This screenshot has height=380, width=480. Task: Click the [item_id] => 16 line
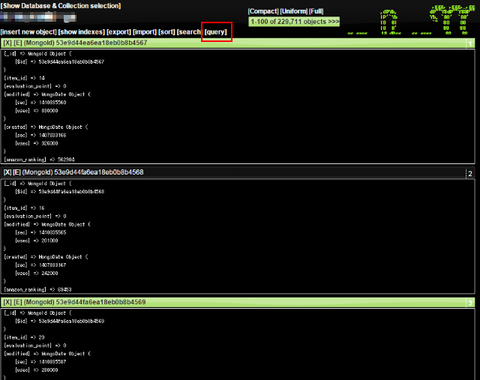tap(24, 208)
